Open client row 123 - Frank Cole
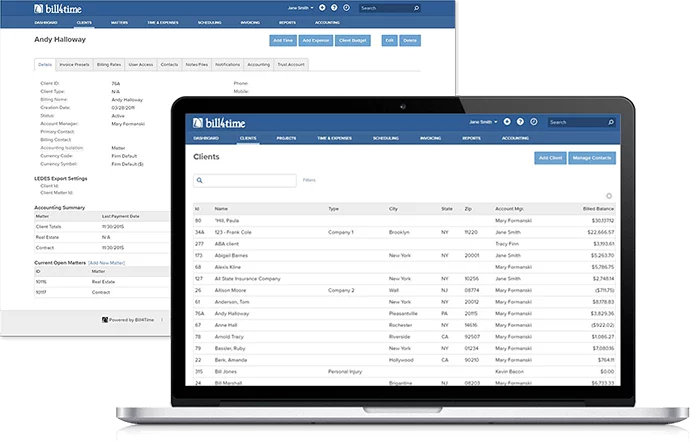Image resolution: width=700 pixels, height=441 pixels. pos(404,232)
